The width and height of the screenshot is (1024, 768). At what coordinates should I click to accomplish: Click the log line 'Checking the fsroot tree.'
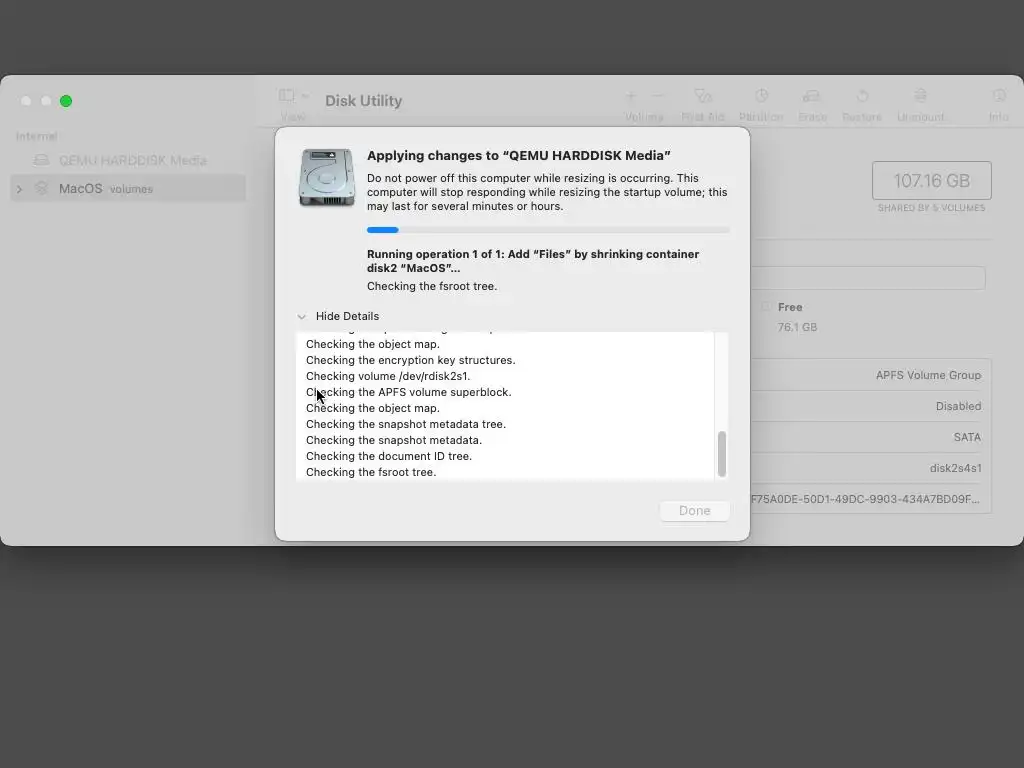coord(371,472)
